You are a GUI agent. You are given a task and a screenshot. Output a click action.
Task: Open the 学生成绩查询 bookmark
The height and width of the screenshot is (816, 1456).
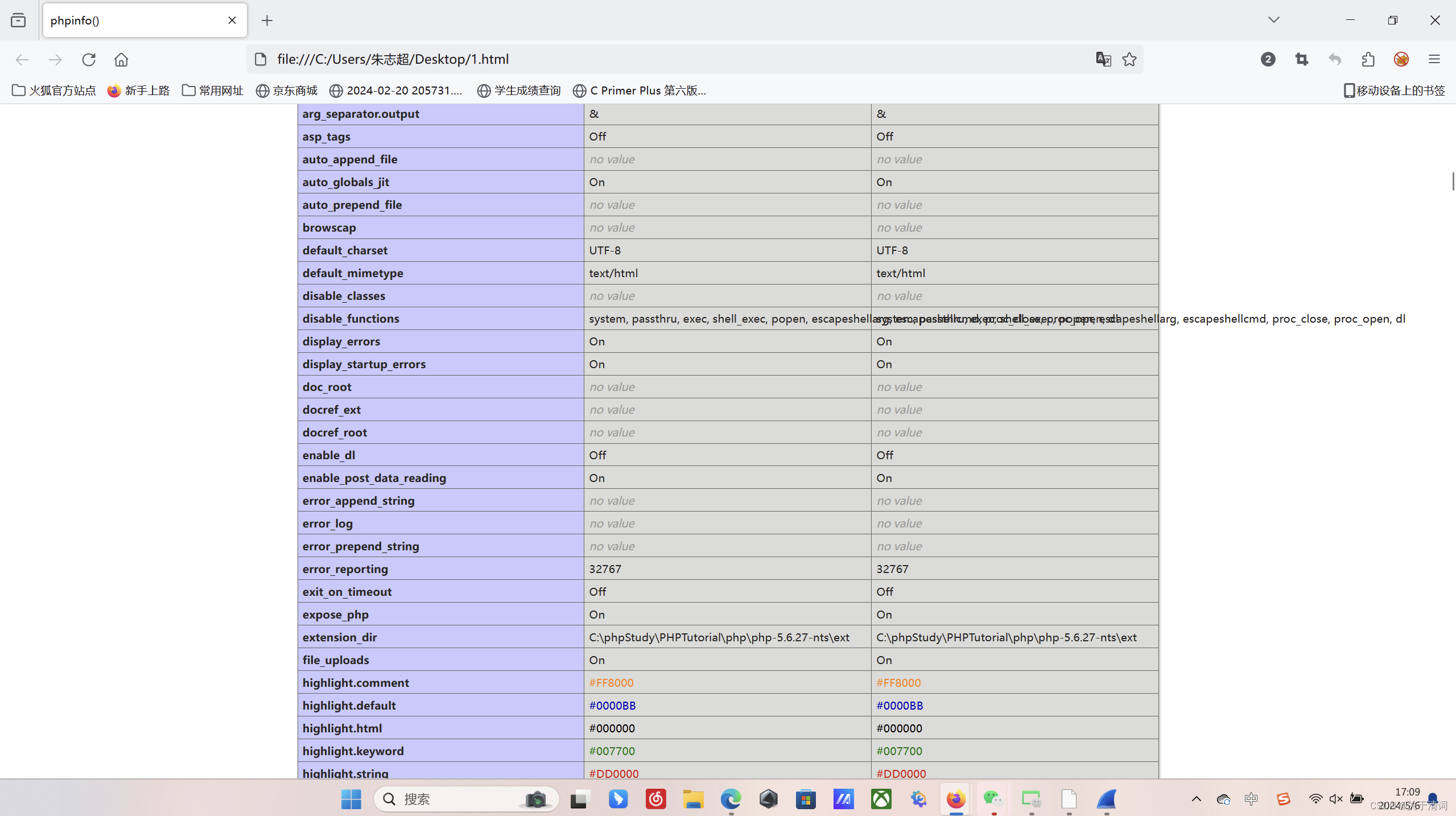click(519, 90)
